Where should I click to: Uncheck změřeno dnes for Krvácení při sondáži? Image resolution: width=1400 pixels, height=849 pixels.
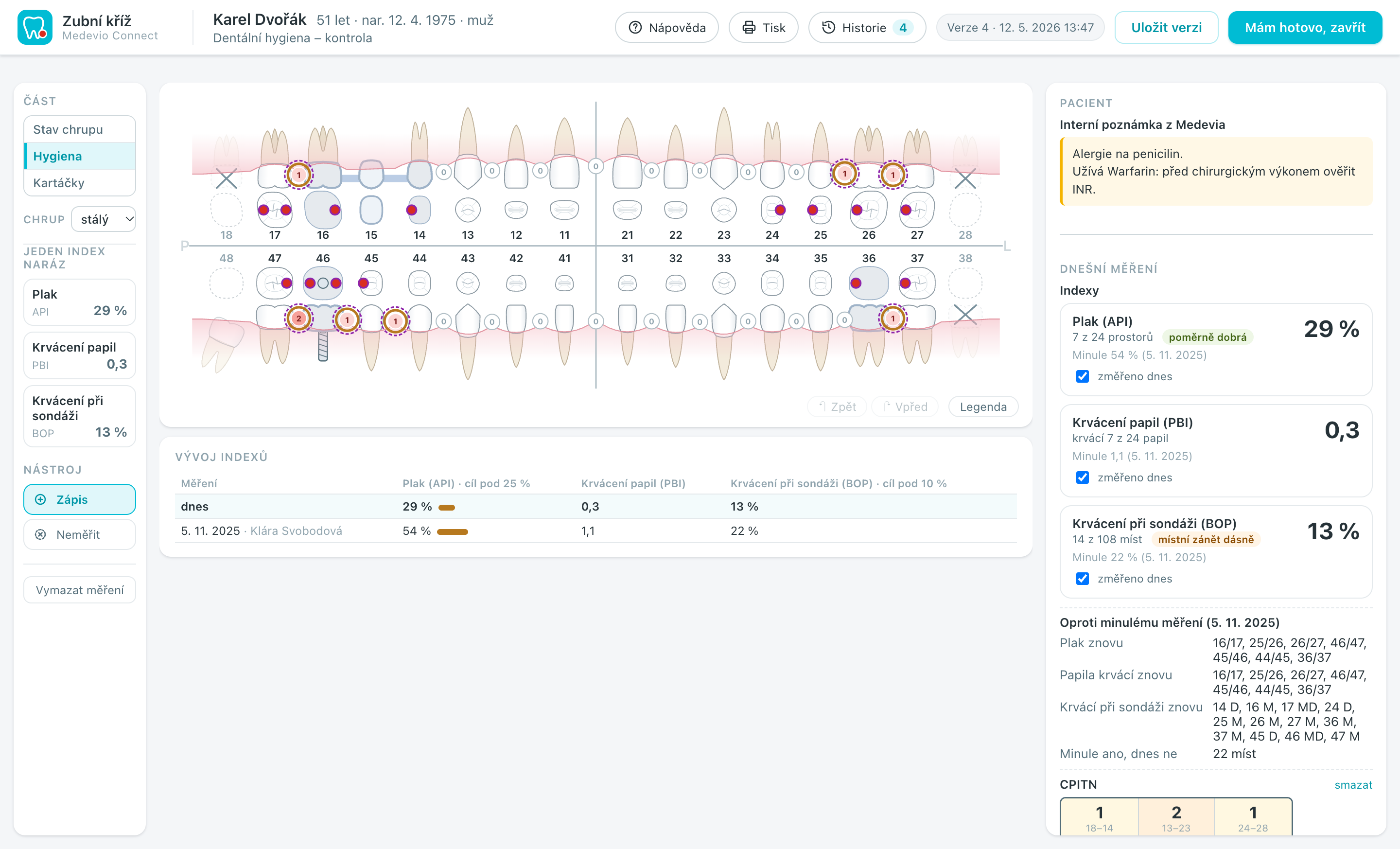point(1083,579)
